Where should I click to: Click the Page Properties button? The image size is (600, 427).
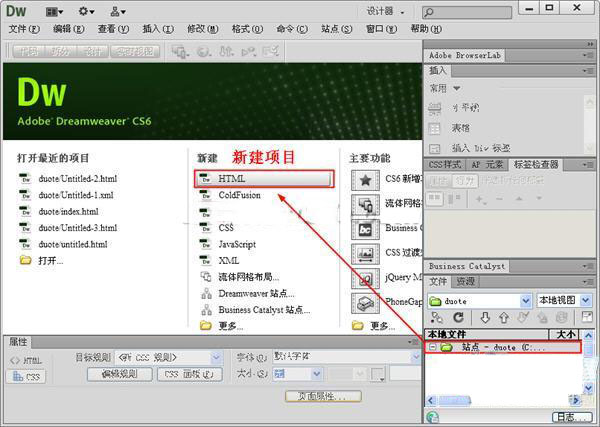(323, 396)
